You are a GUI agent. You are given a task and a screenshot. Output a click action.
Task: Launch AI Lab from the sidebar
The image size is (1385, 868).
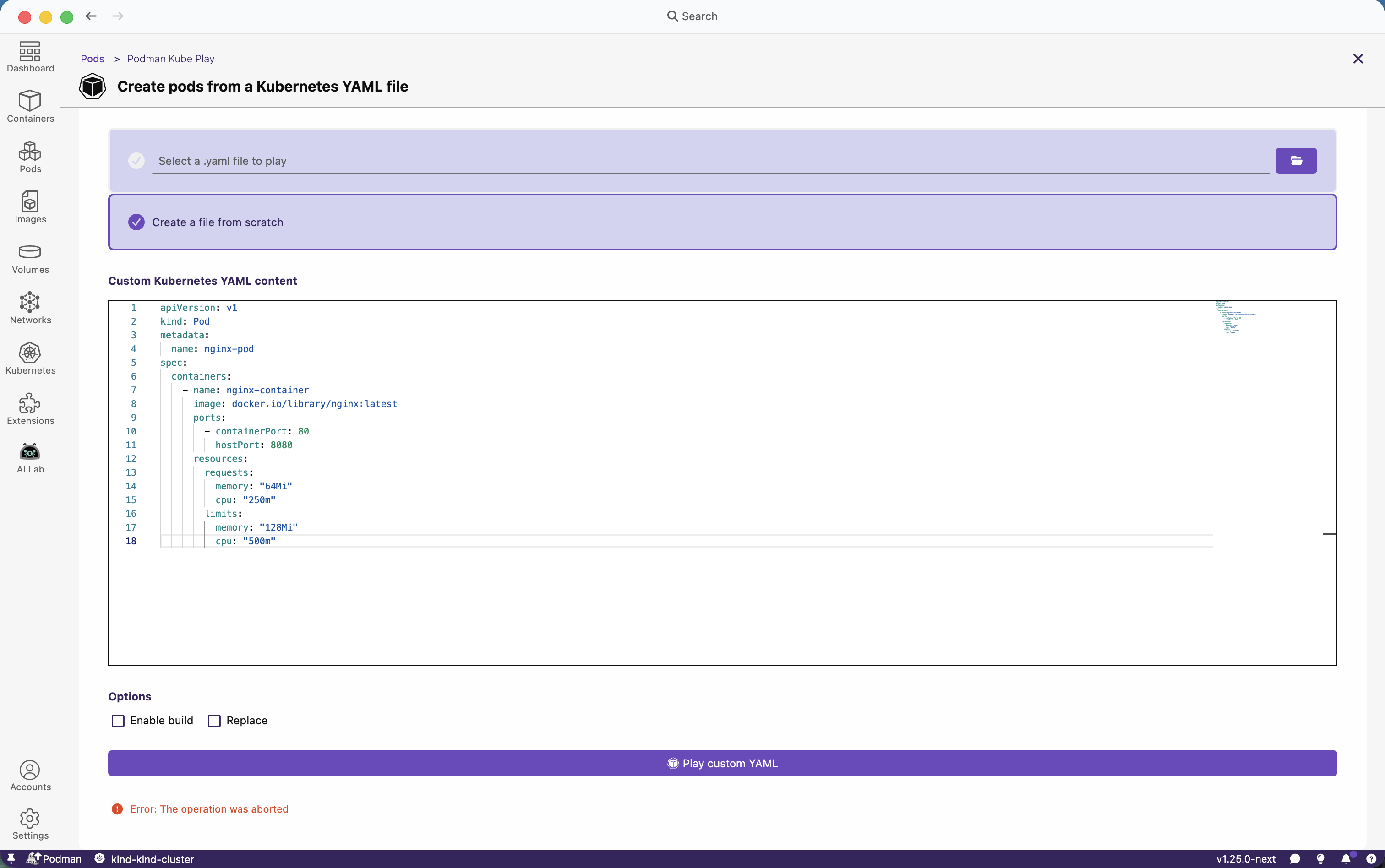pos(30,458)
